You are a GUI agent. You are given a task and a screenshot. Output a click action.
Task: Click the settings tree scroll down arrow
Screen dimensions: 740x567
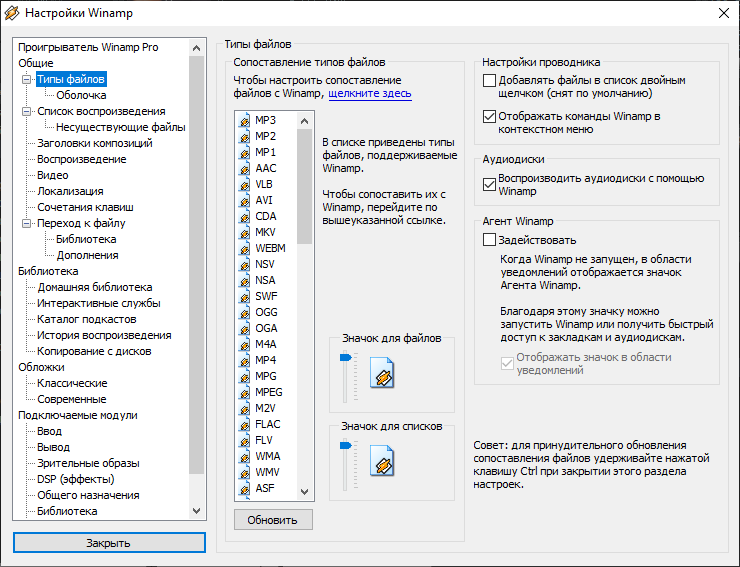[197, 511]
